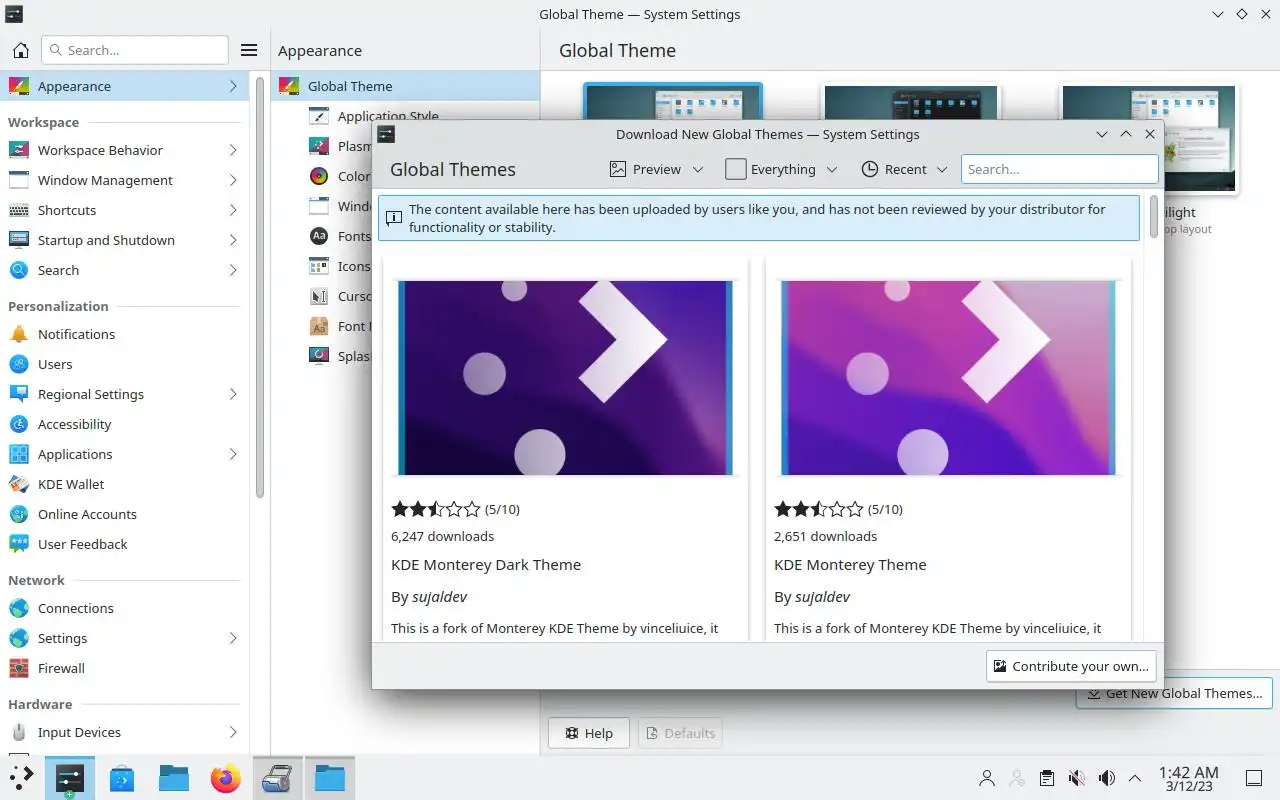1280x800 pixels.
Task: Open the application launcher in taskbar
Action: (x=20, y=778)
